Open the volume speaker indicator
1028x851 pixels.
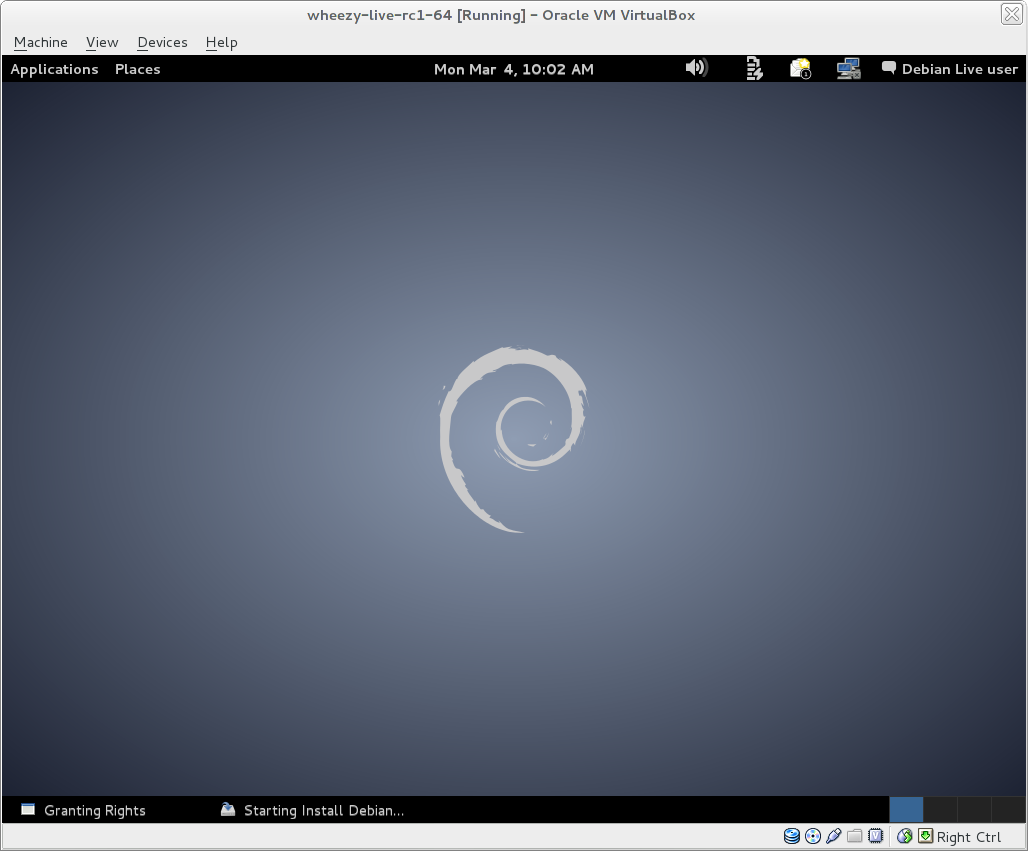click(x=696, y=68)
